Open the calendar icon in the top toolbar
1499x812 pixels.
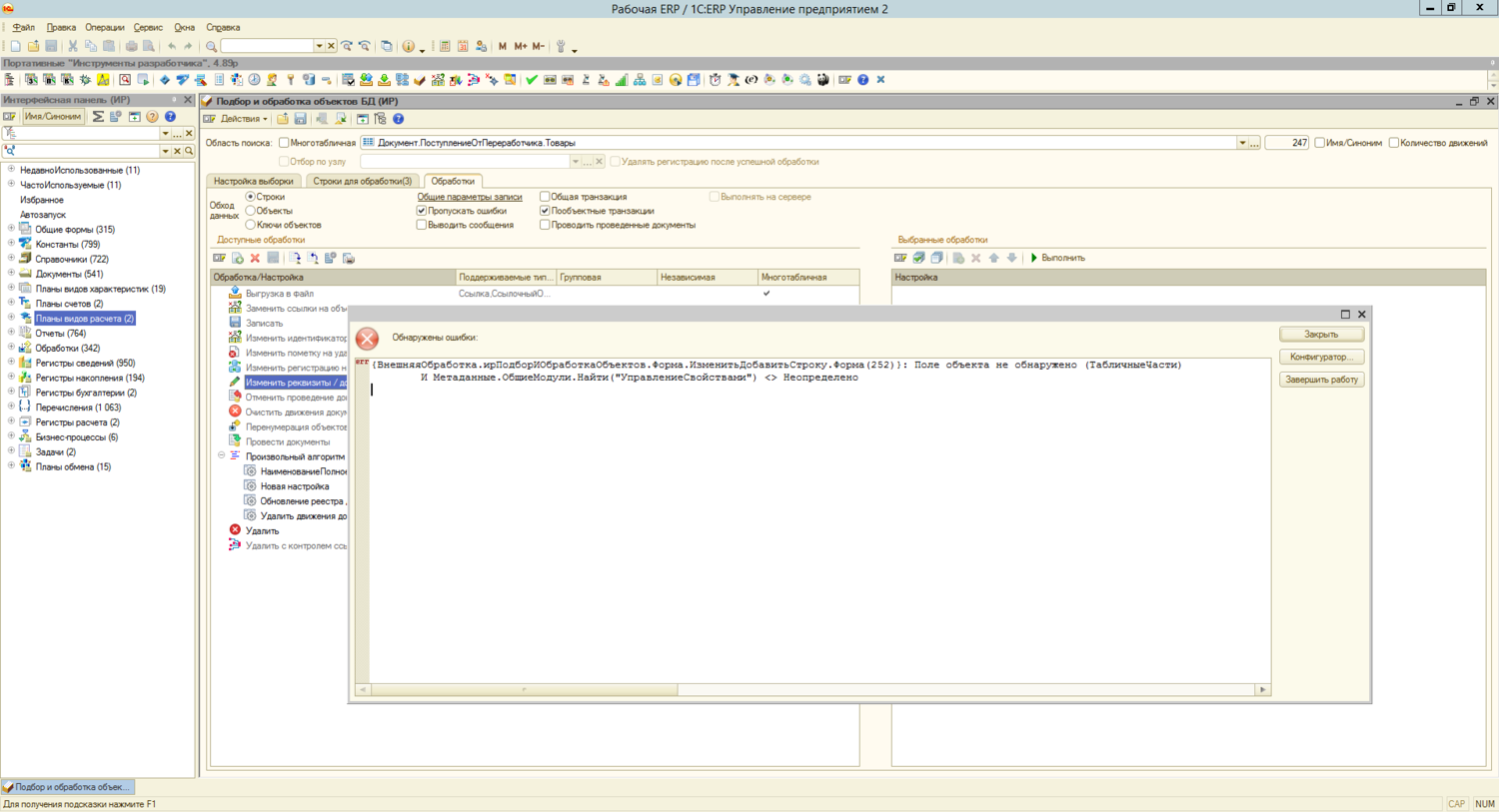(x=463, y=47)
